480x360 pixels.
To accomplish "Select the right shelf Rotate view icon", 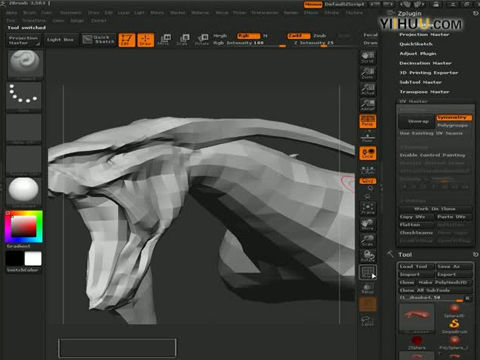I will click(x=368, y=255).
